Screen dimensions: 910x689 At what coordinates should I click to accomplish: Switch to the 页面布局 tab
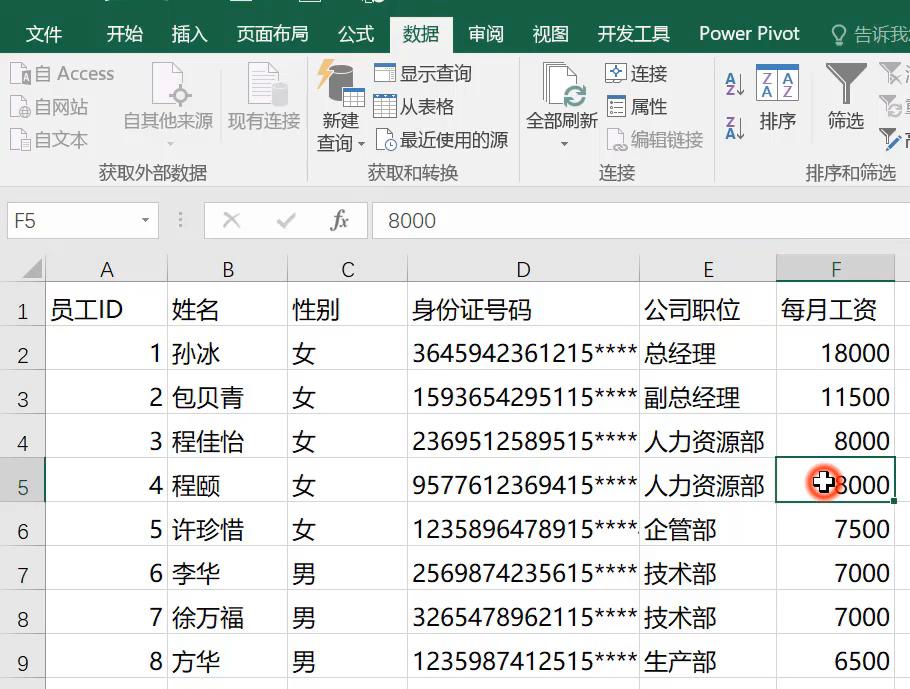[272, 34]
